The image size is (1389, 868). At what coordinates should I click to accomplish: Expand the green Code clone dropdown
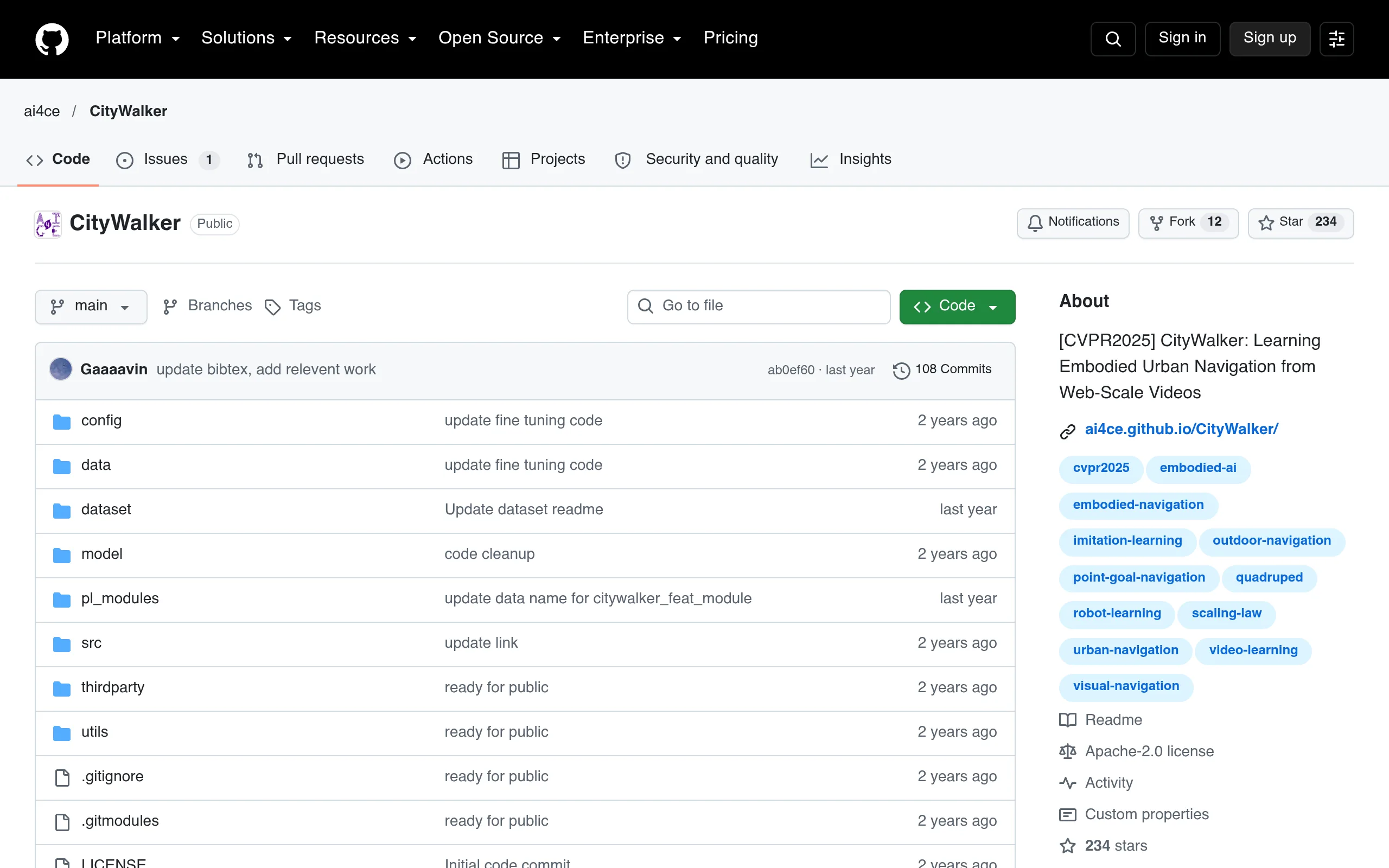click(957, 307)
